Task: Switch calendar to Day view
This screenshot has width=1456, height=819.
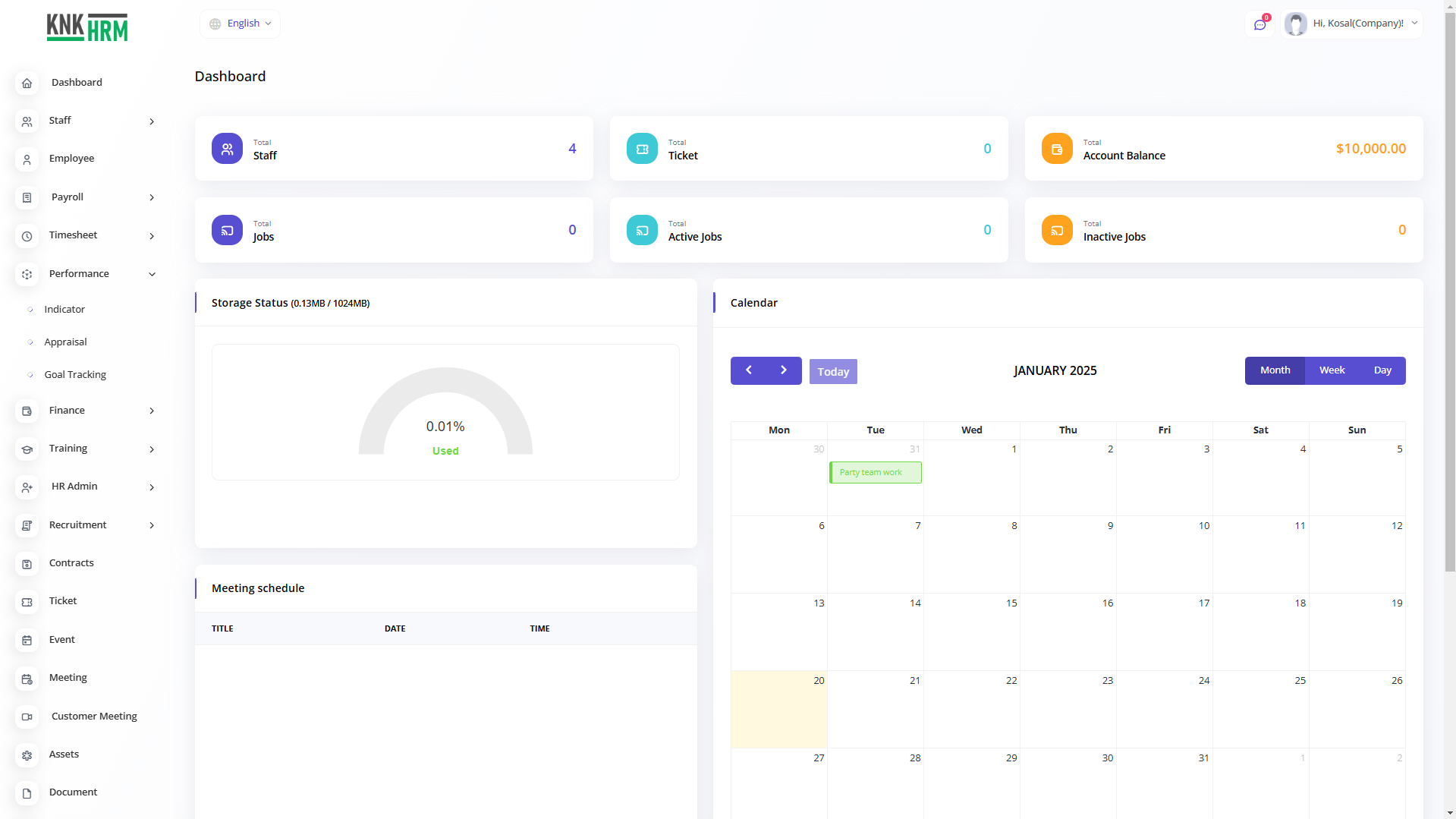Action: pyautogui.click(x=1382, y=370)
